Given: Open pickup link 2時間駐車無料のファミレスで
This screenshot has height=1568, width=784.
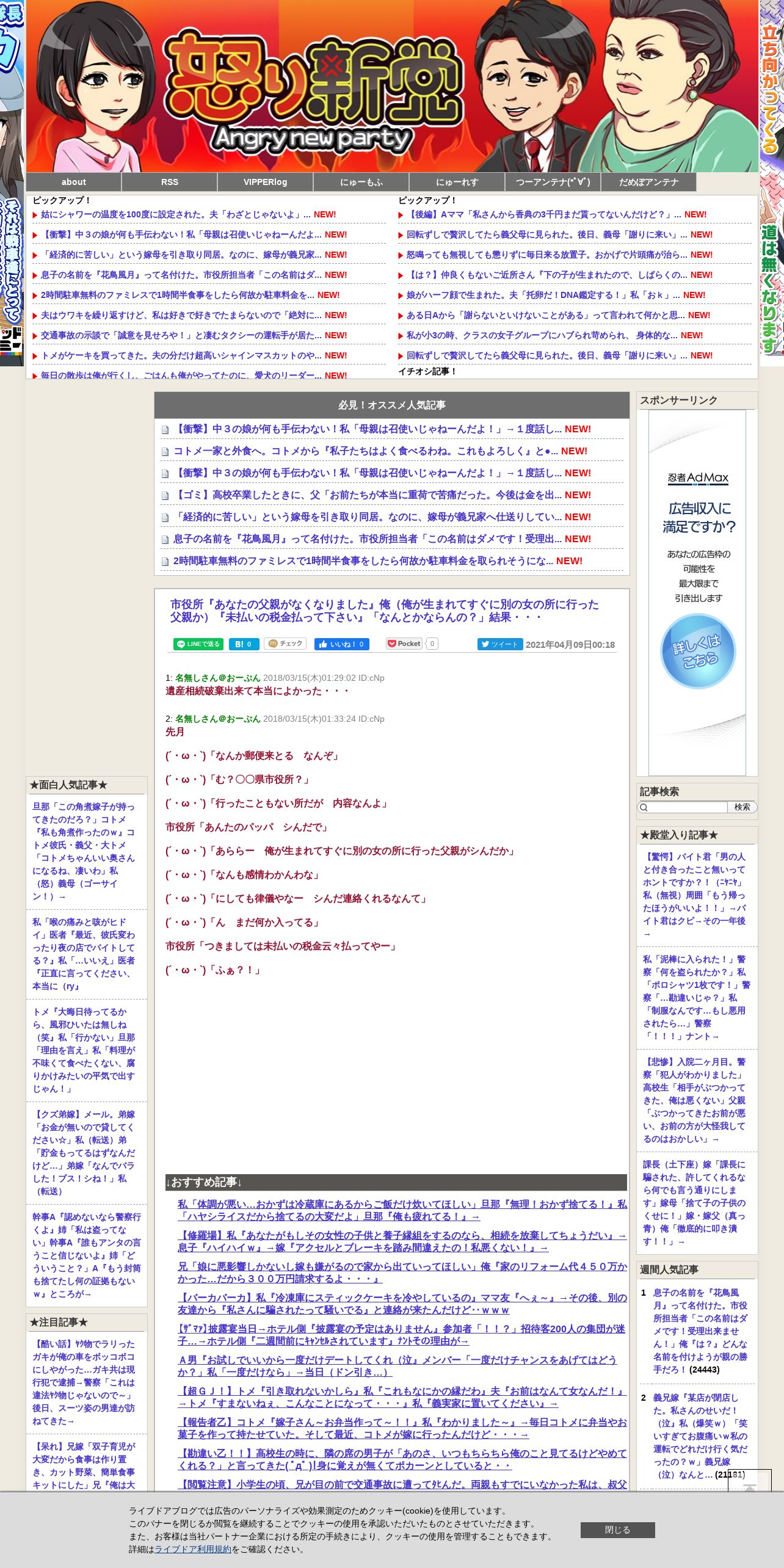Looking at the screenshot, I should [x=178, y=295].
